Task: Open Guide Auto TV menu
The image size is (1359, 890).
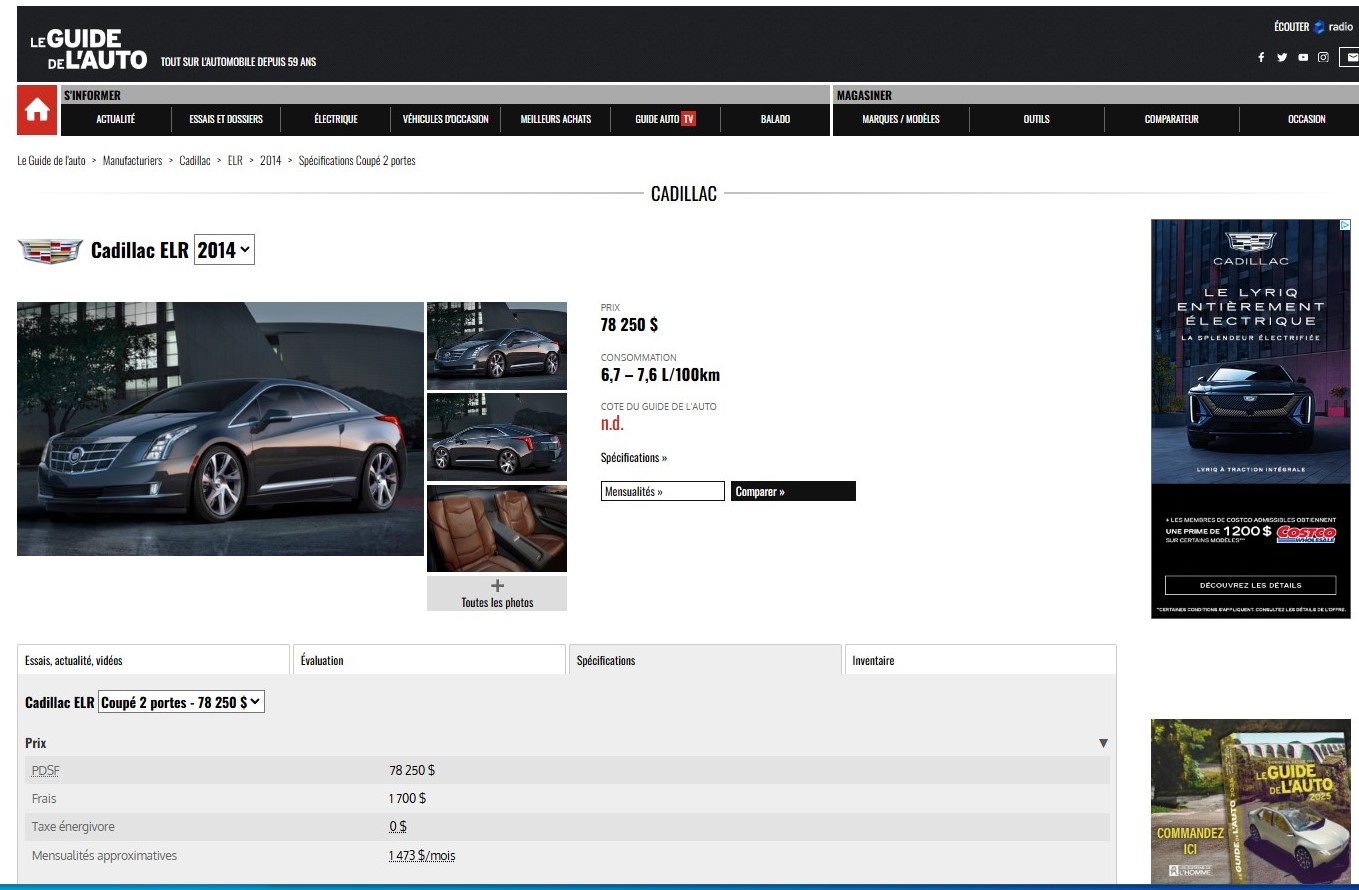Action: (665, 119)
